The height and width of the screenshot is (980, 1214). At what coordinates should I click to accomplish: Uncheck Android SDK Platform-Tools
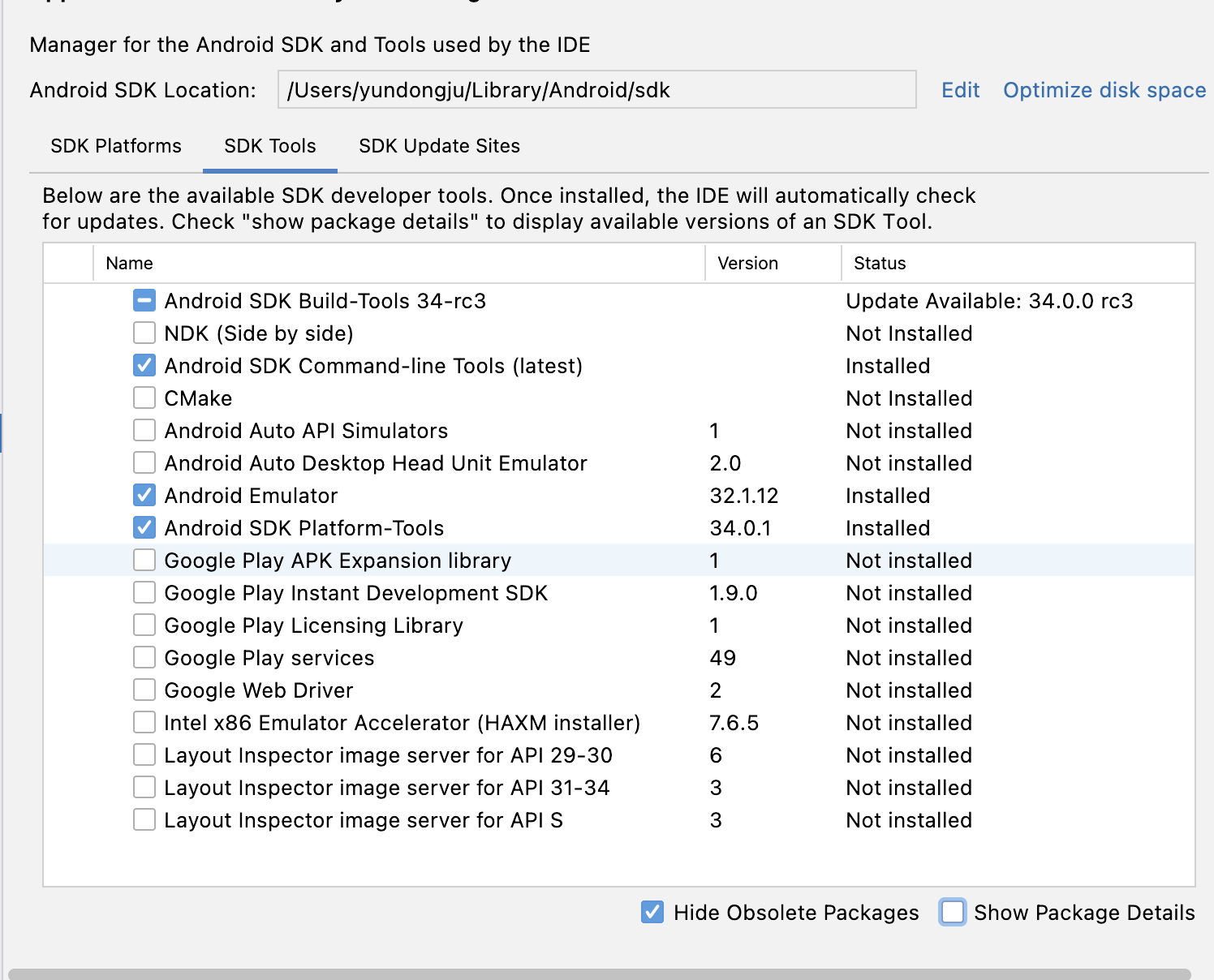point(144,528)
